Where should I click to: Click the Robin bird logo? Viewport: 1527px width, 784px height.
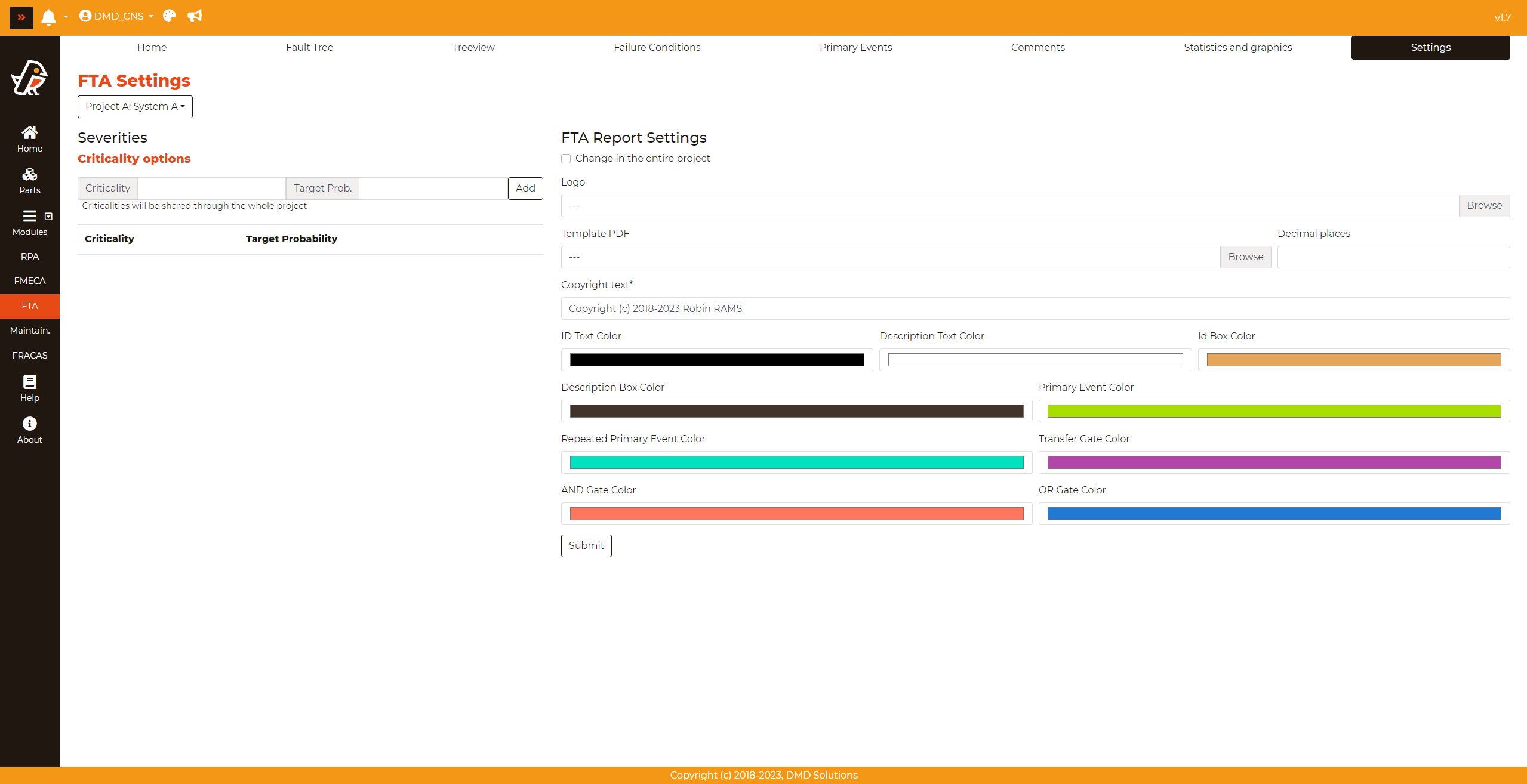(x=29, y=78)
